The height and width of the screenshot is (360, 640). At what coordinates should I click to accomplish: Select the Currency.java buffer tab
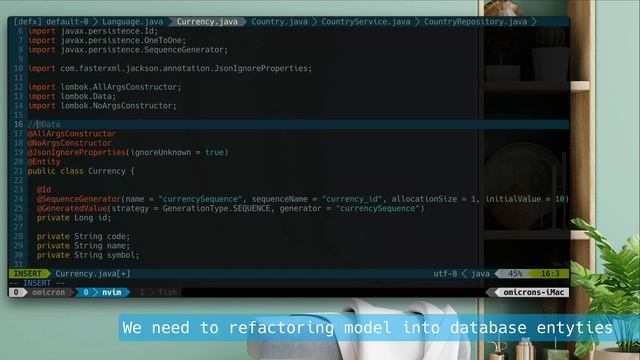207,22
